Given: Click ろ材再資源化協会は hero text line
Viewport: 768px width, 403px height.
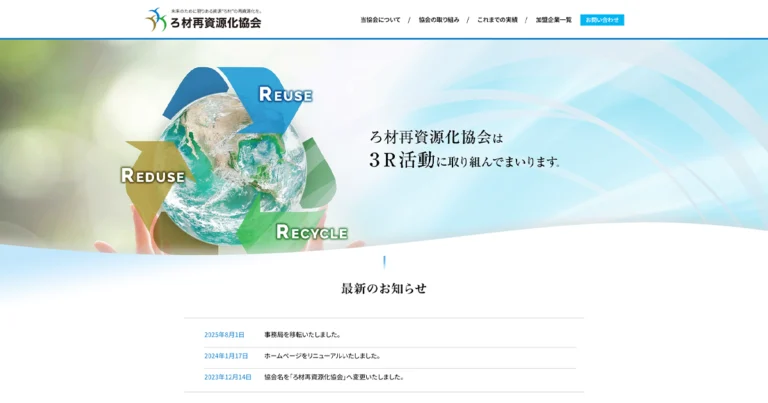Looking at the screenshot, I should pos(436,138).
